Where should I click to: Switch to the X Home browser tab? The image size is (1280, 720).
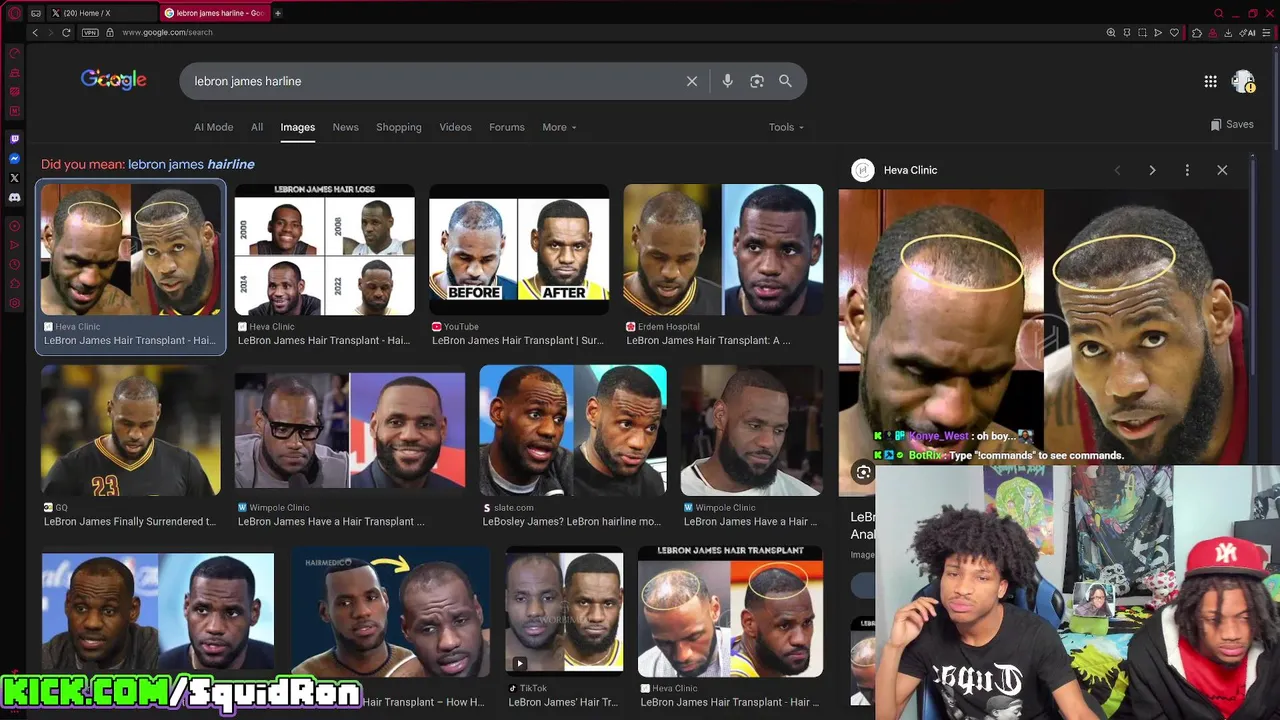100,13
